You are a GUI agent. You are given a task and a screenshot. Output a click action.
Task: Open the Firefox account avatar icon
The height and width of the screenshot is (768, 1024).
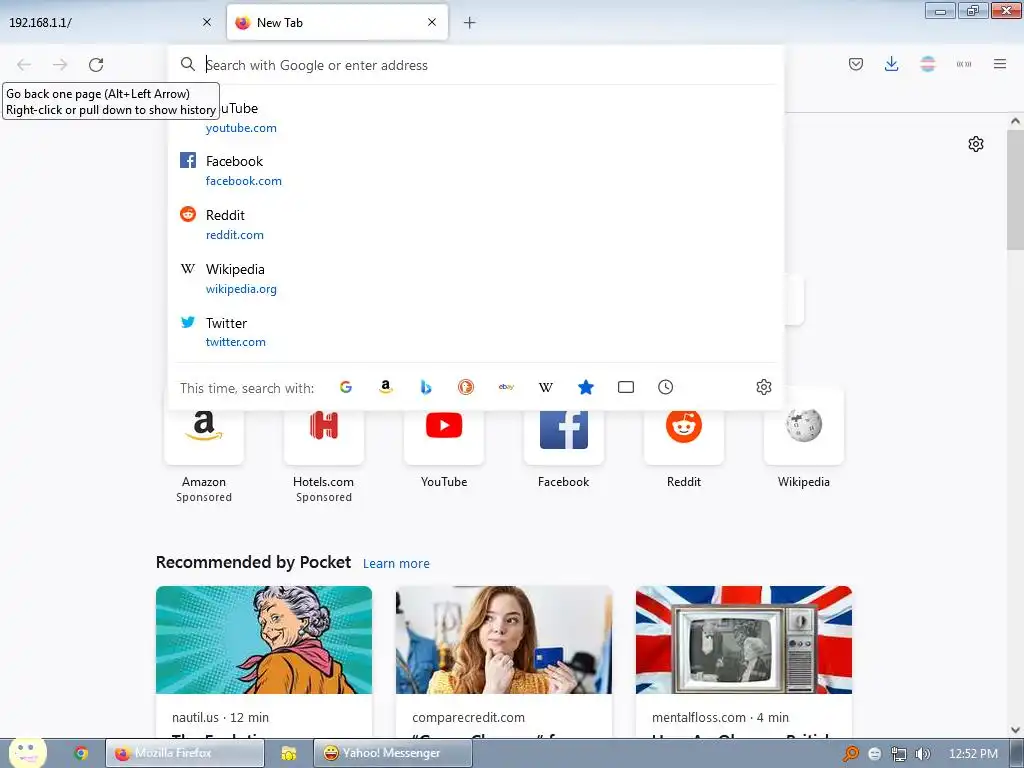pos(927,64)
